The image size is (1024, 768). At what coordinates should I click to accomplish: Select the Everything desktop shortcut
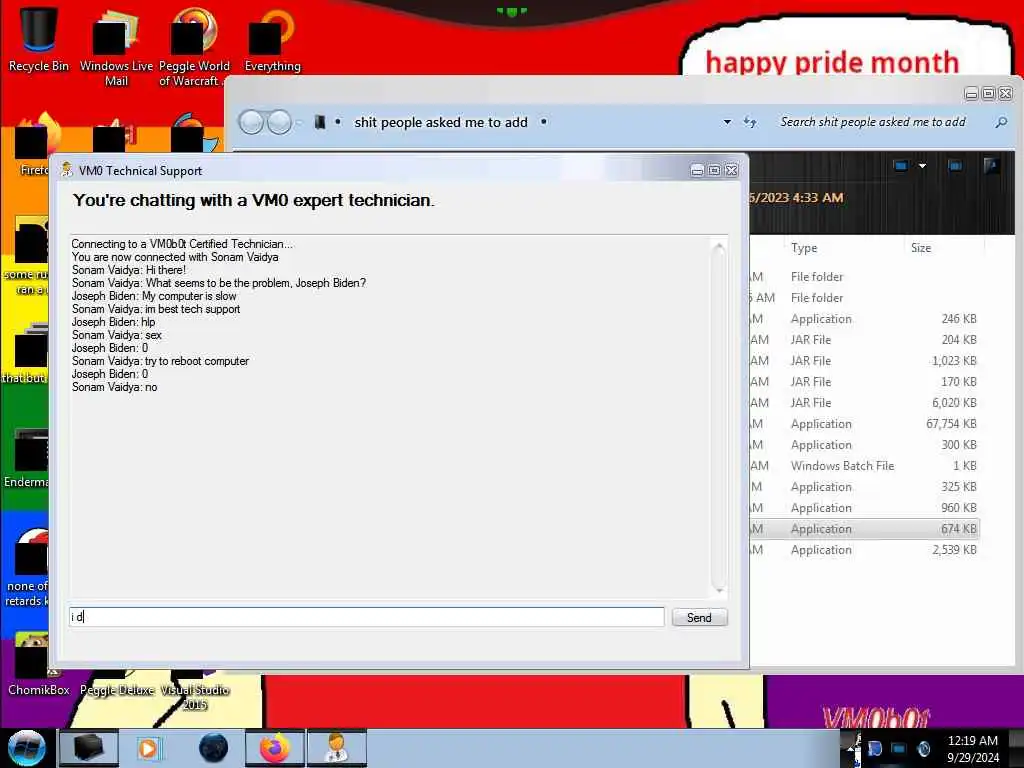[x=272, y=40]
